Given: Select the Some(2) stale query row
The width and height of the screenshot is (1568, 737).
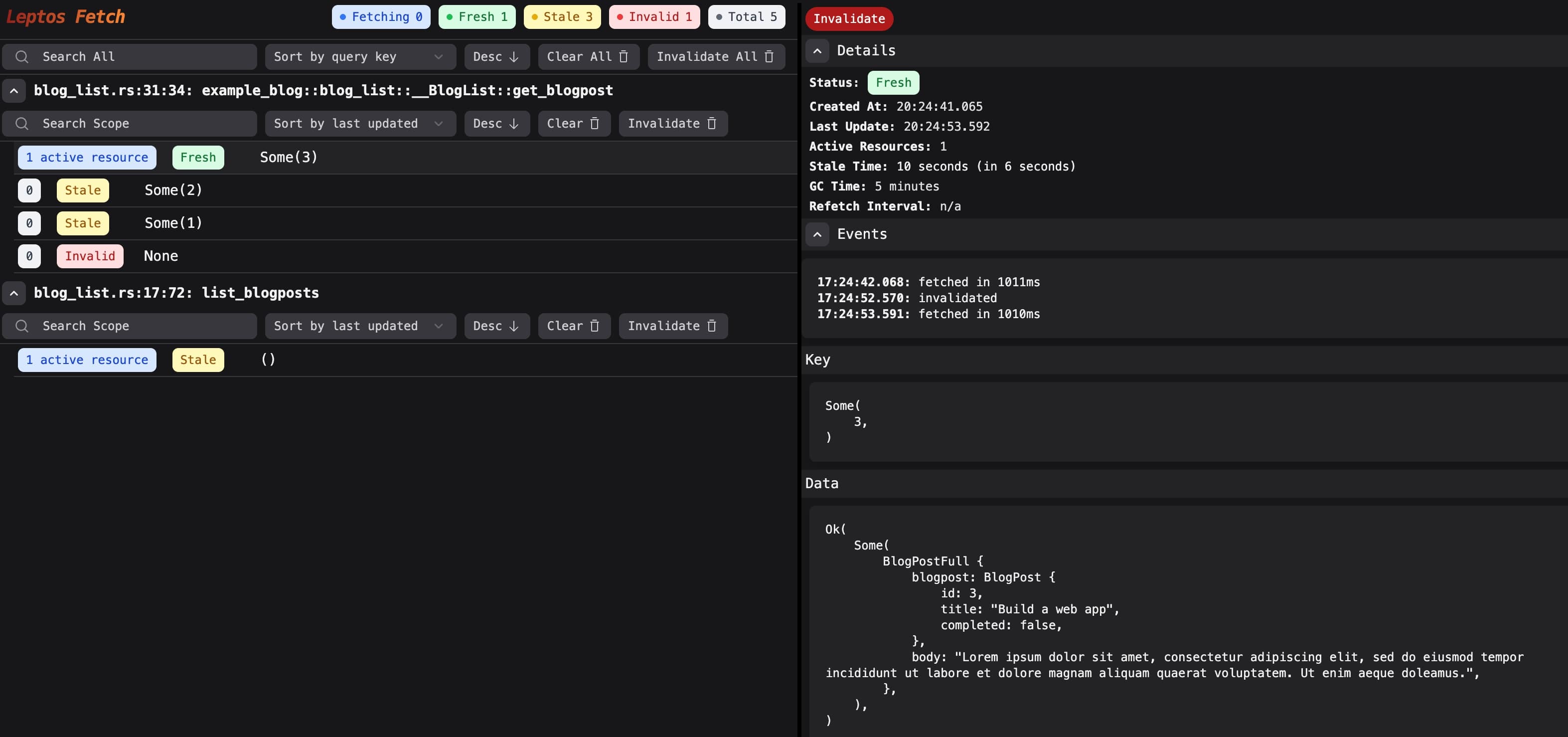Looking at the screenshot, I should [x=173, y=190].
